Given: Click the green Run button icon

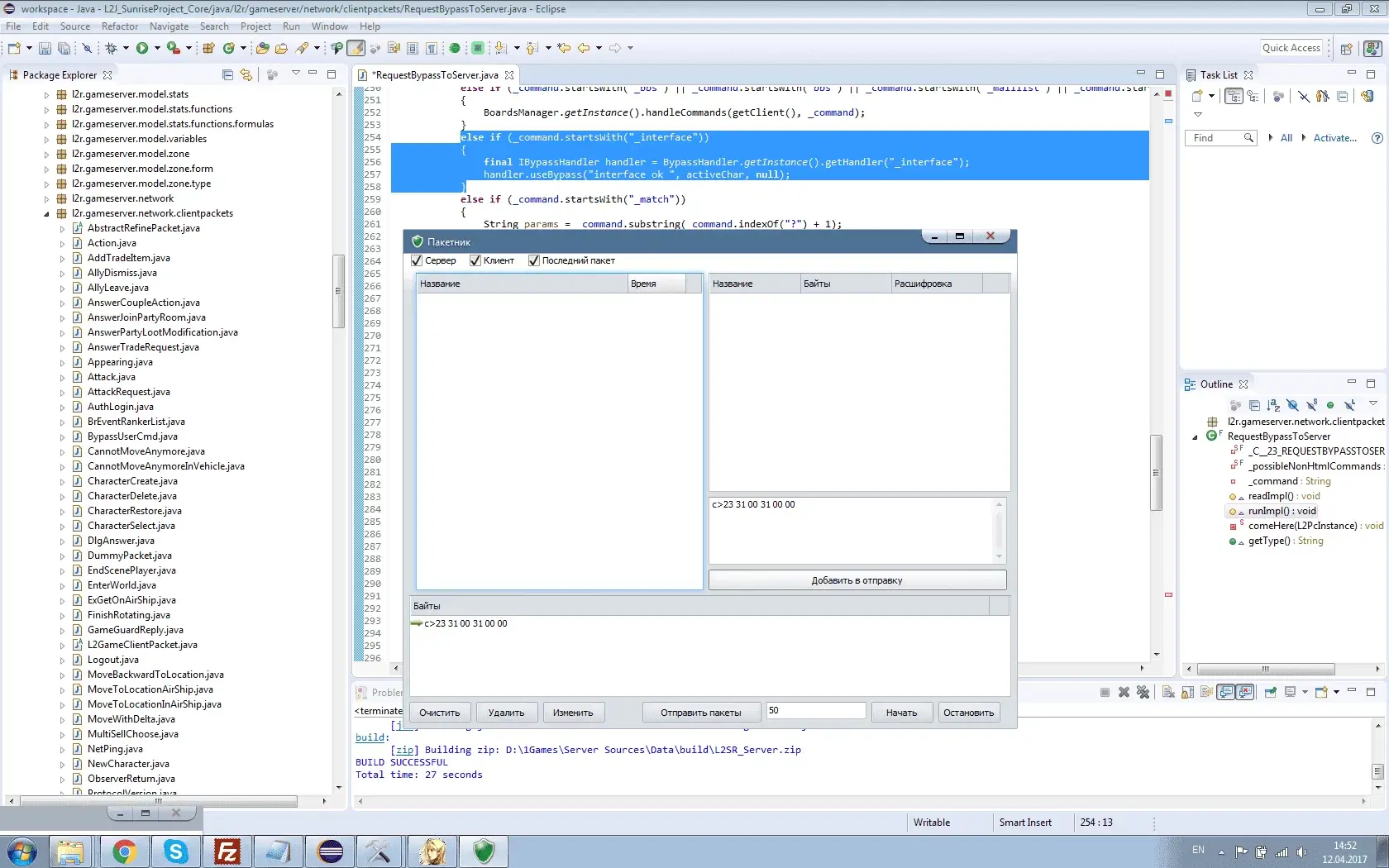Looking at the screenshot, I should point(142,48).
